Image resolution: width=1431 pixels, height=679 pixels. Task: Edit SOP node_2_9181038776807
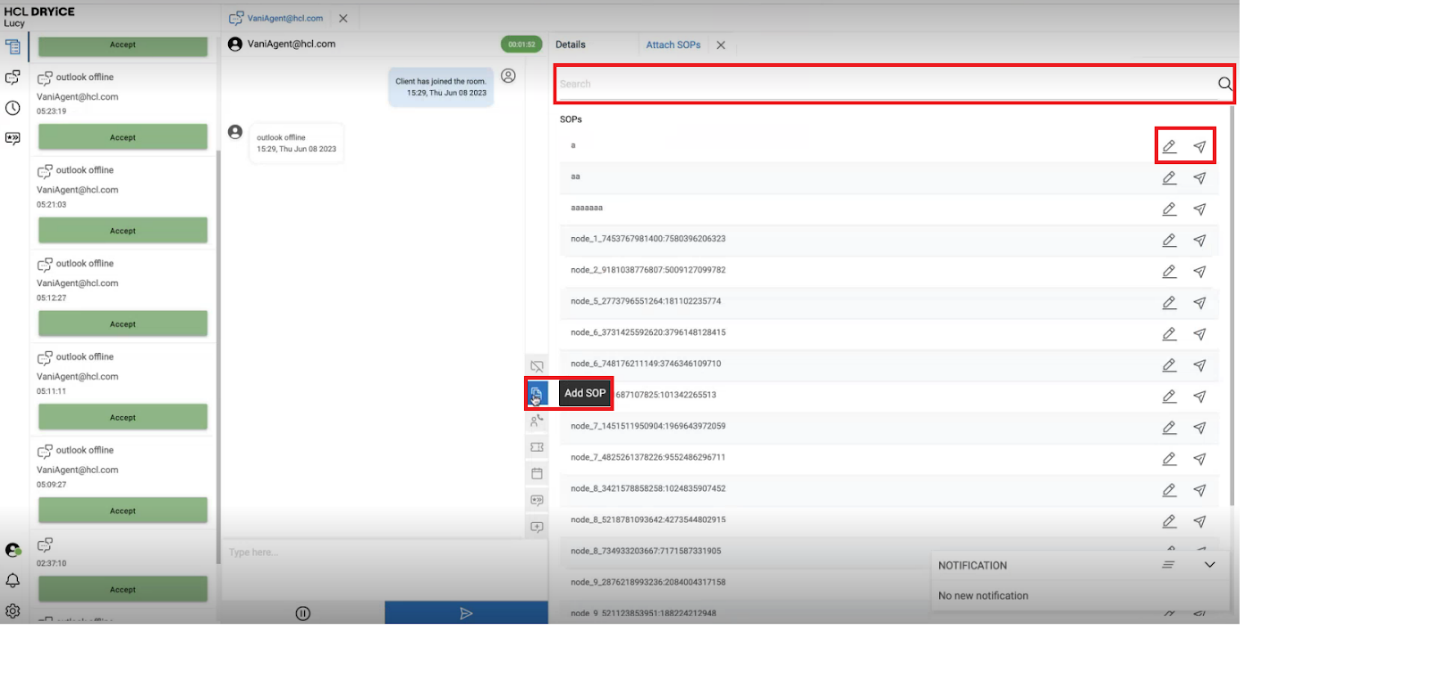click(1169, 271)
